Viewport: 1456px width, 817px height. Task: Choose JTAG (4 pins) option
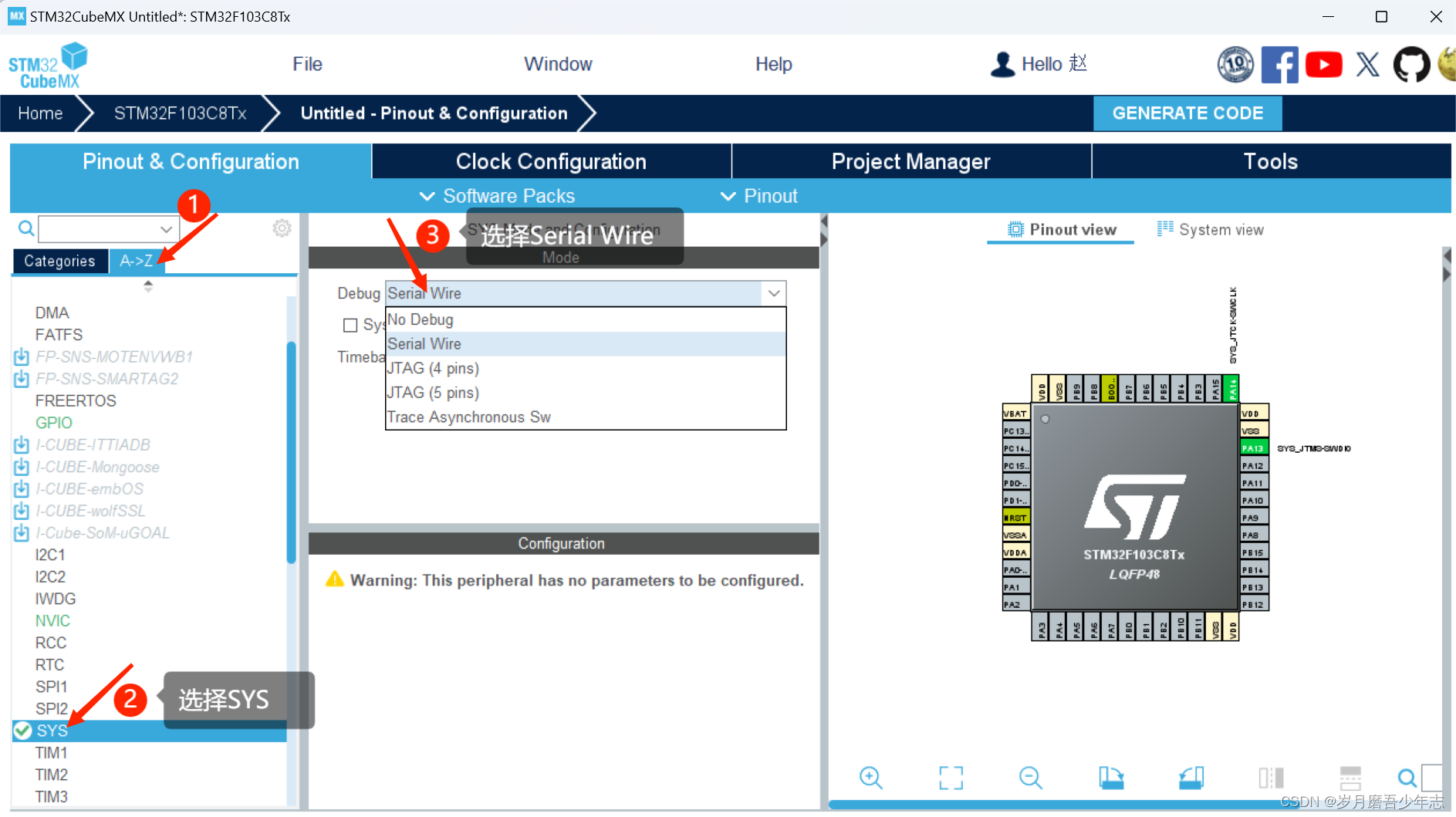point(586,368)
